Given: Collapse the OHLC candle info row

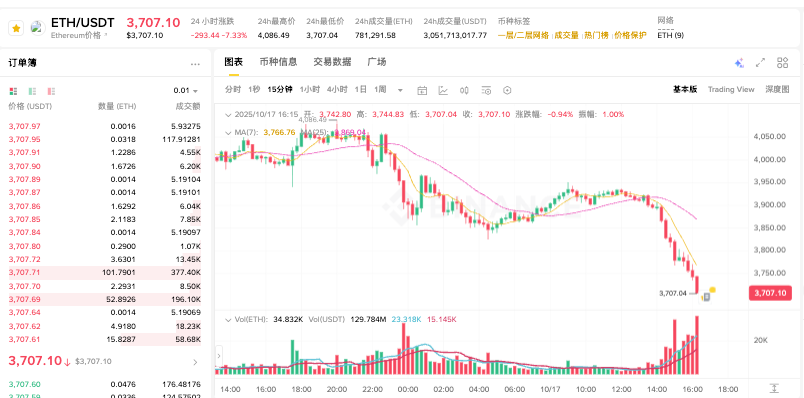Looking at the screenshot, I should [228, 114].
